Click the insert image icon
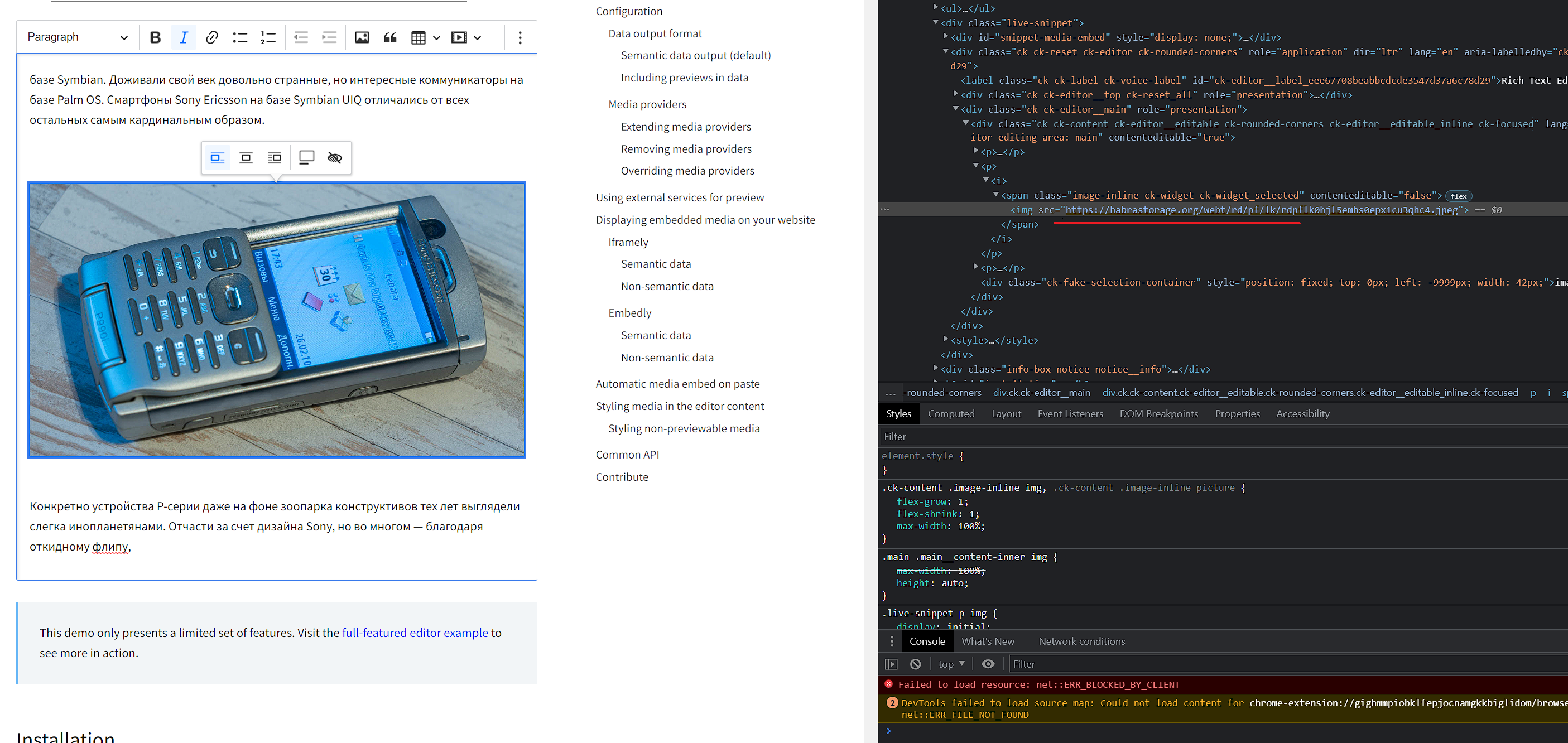 point(362,37)
